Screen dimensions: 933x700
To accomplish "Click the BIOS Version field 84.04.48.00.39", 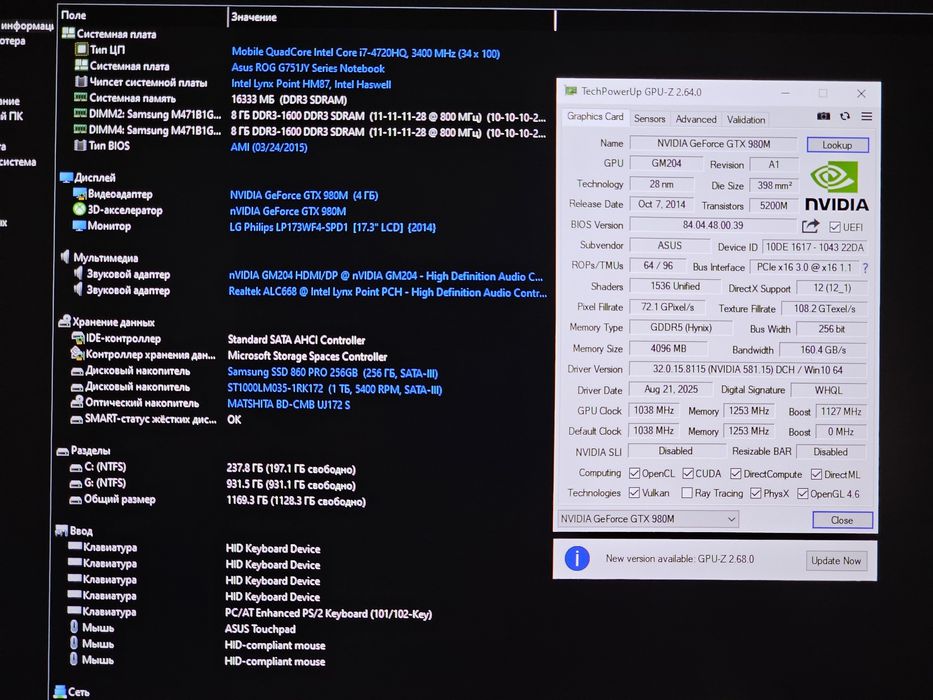I will (x=713, y=225).
